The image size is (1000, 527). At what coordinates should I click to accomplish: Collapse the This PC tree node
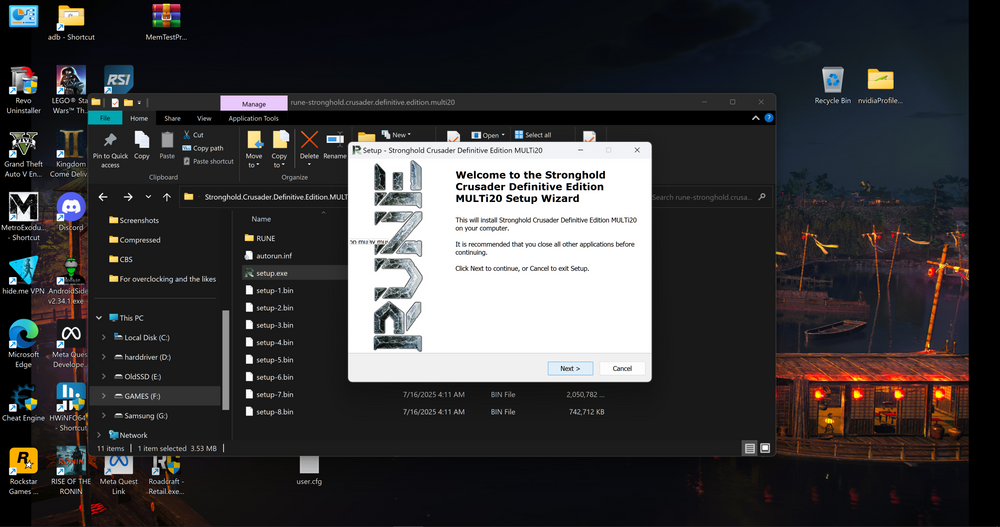99,318
